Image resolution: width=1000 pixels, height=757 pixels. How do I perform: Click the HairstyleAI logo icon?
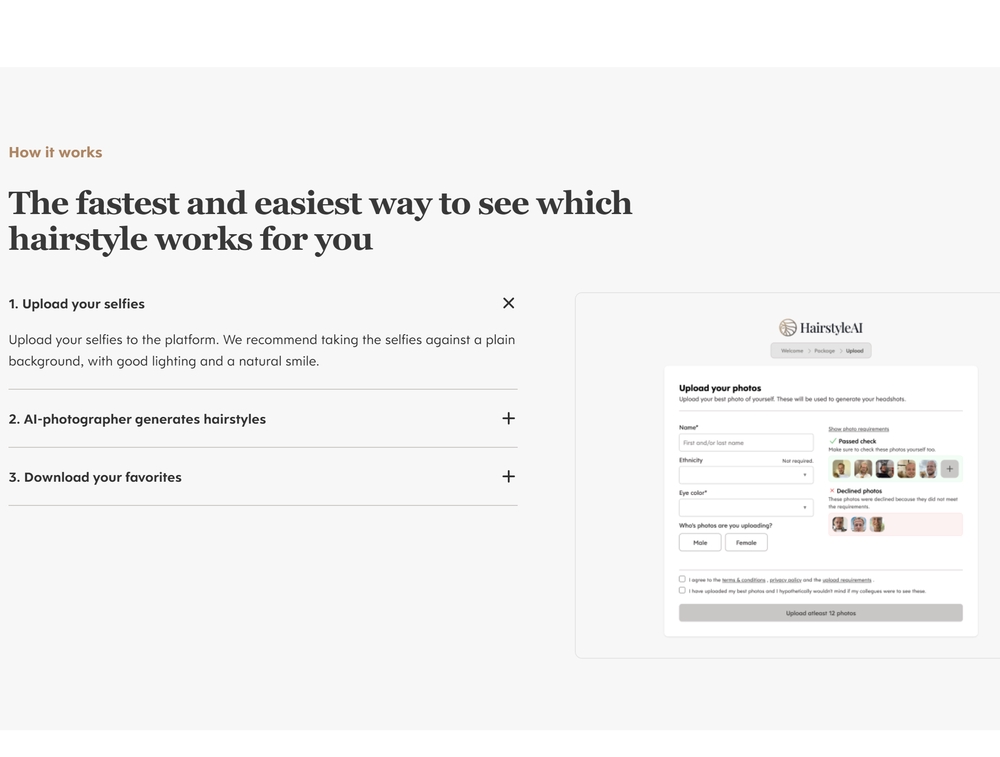coord(788,328)
